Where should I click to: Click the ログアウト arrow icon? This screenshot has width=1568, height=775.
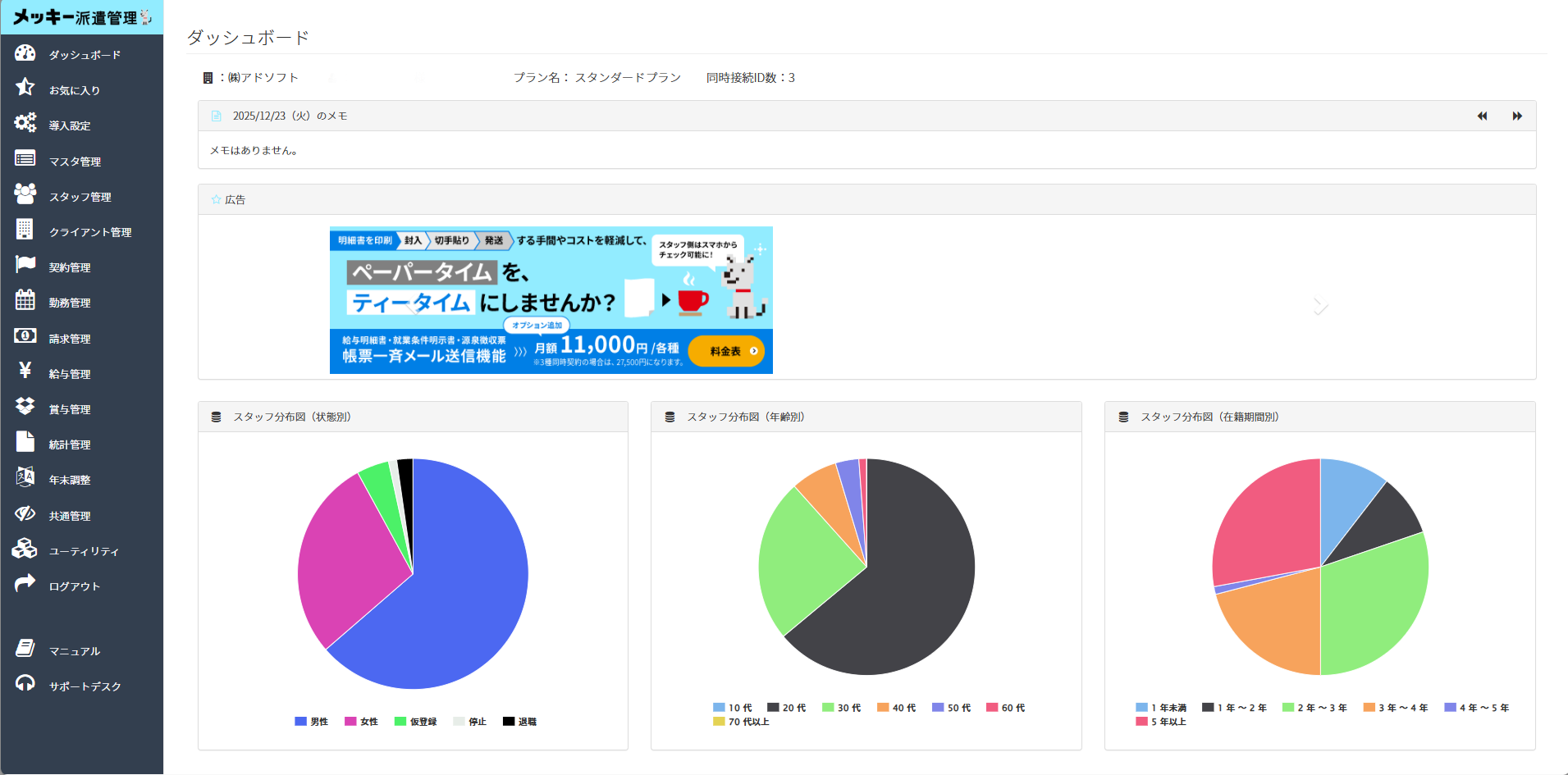click(x=25, y=583)
